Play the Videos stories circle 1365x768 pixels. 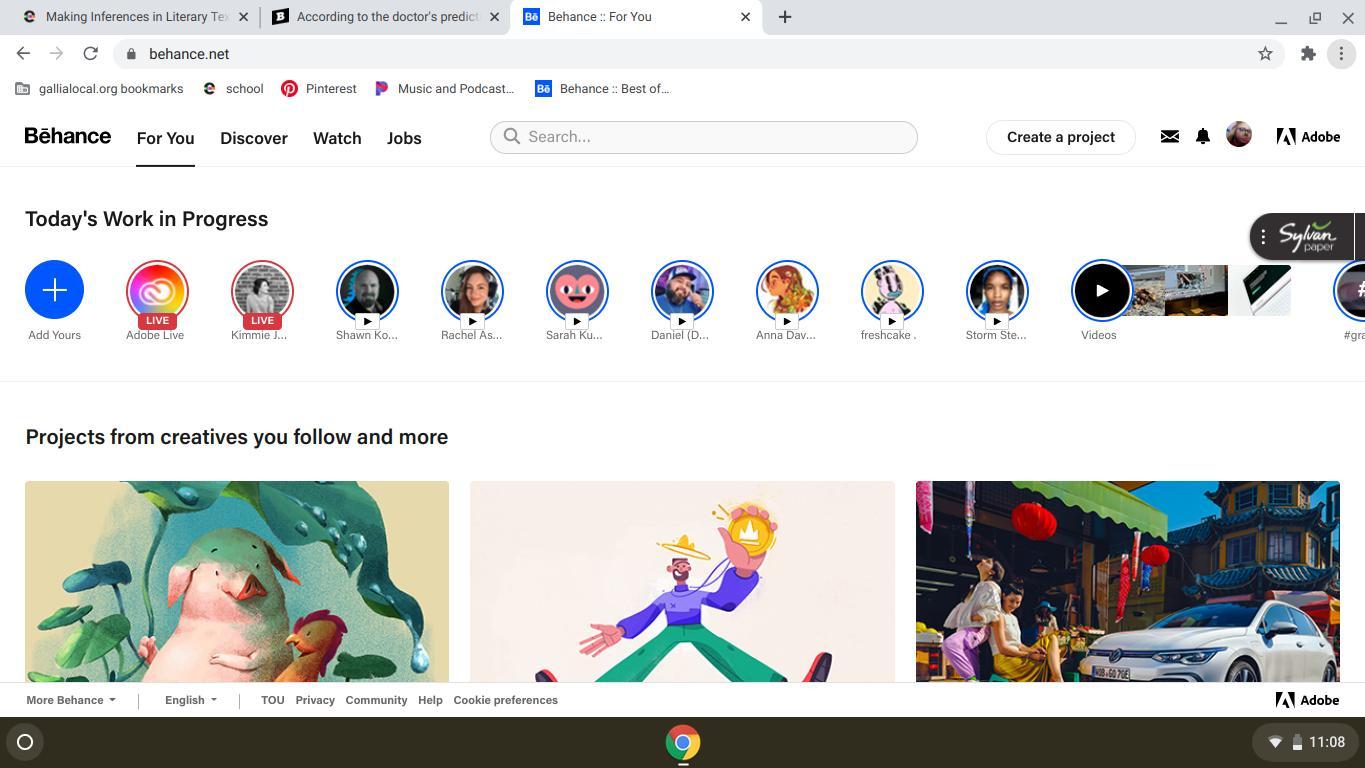point(1101,291)
